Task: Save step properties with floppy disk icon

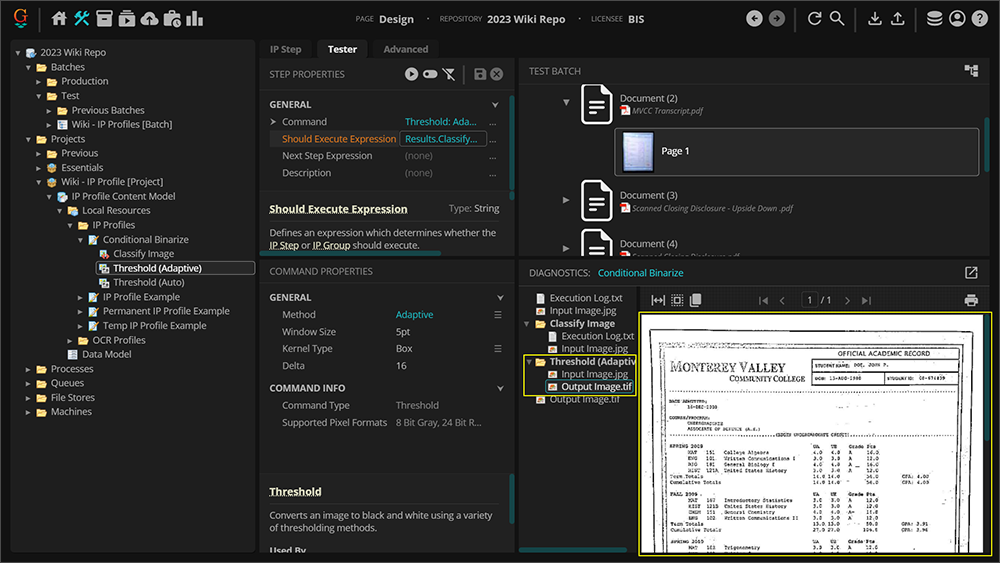Action: coord(480,74)
